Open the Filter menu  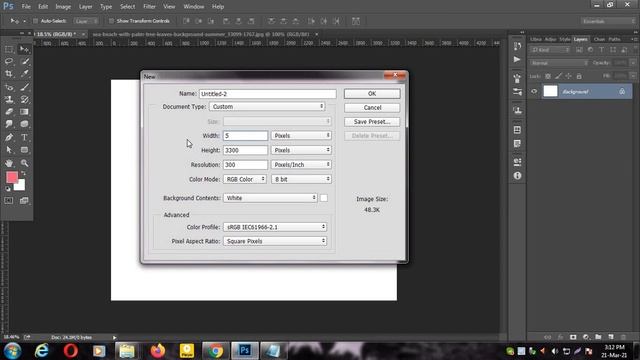click(149, 7)
